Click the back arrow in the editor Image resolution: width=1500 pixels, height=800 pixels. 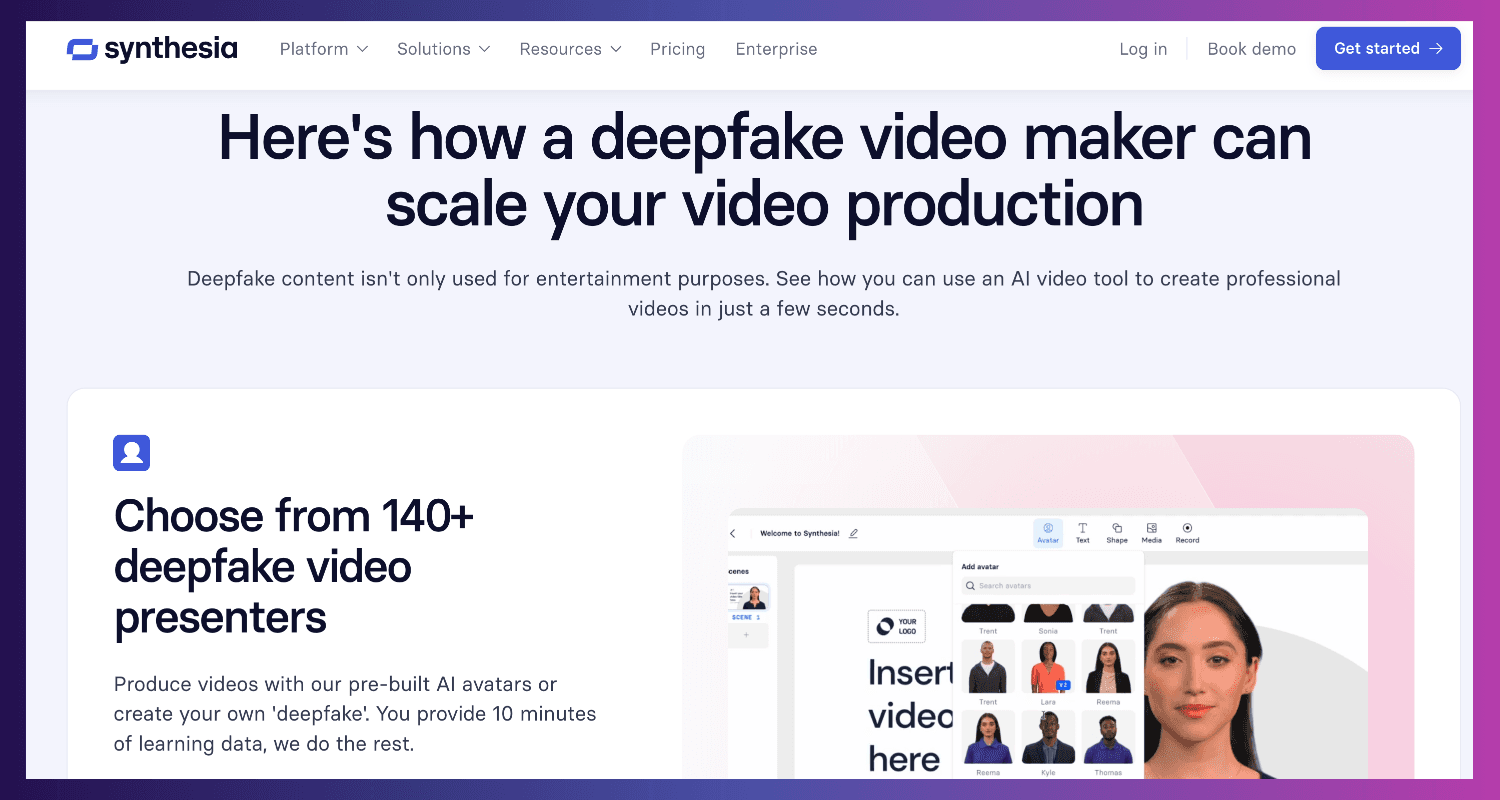(x=733, y=534)
